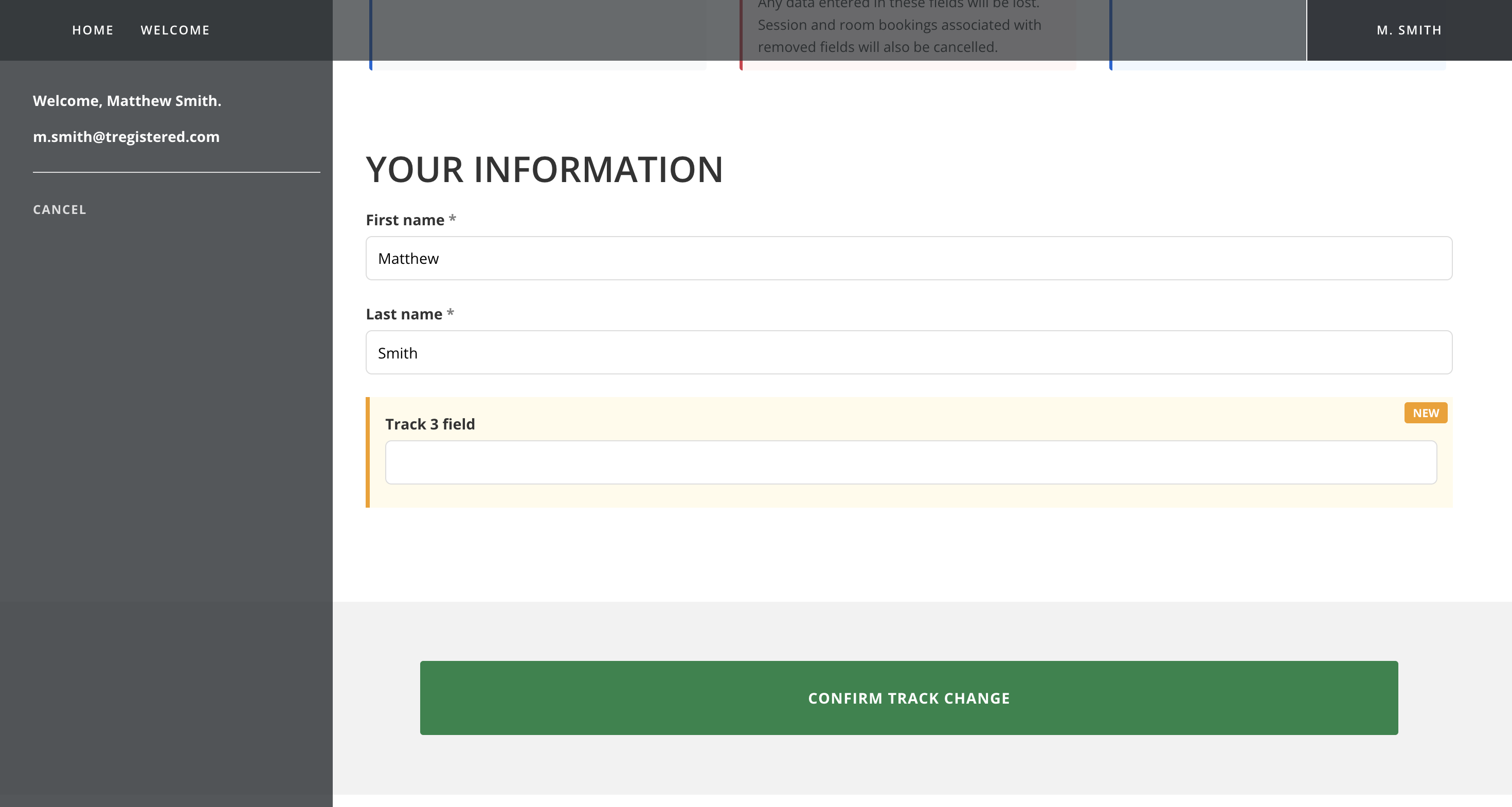Screen dimensions: 1512x807
Task: Click the Track 3 field label
Action: [429, 424]
